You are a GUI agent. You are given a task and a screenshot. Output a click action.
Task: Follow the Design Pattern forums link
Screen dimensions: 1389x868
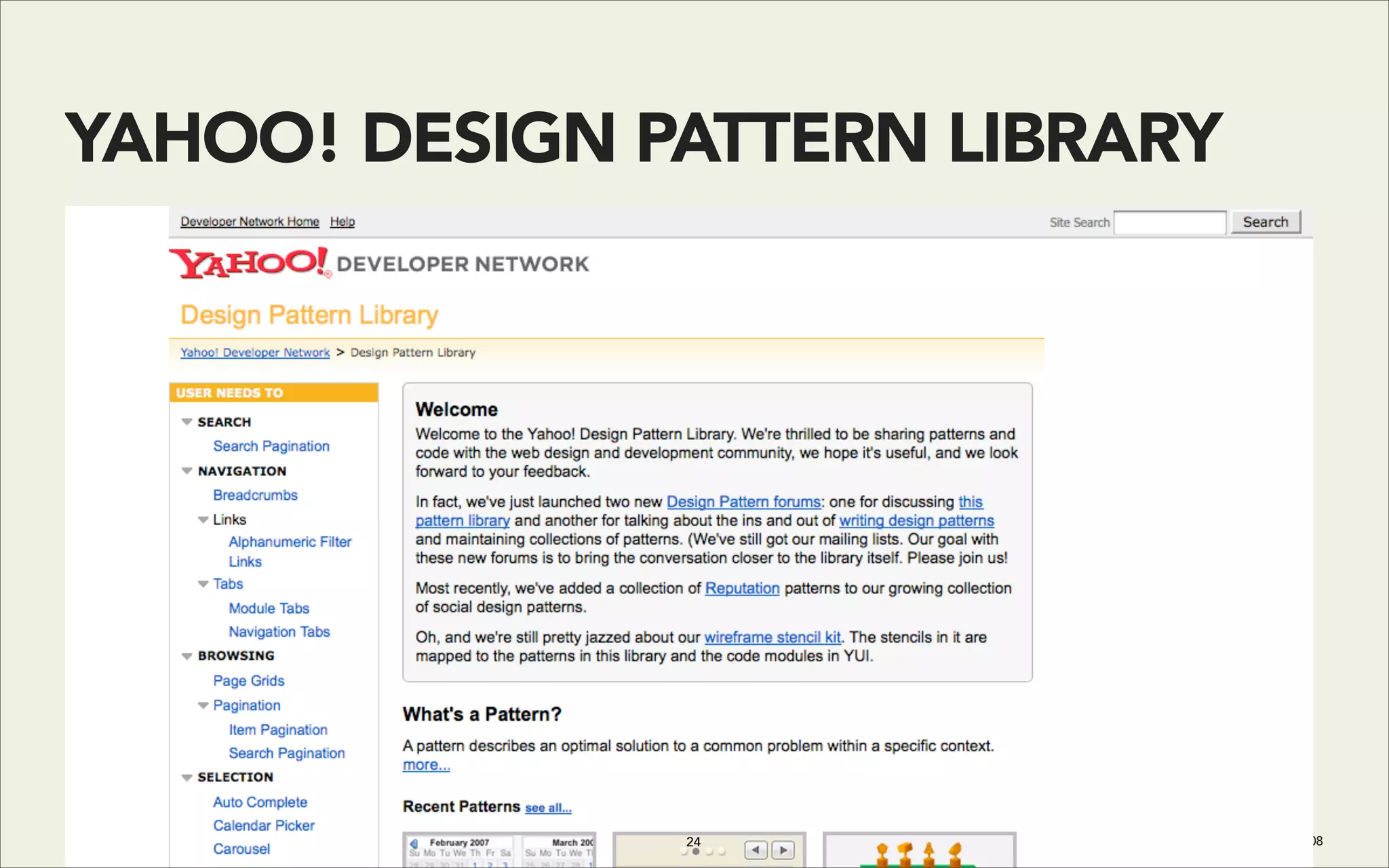743,502
